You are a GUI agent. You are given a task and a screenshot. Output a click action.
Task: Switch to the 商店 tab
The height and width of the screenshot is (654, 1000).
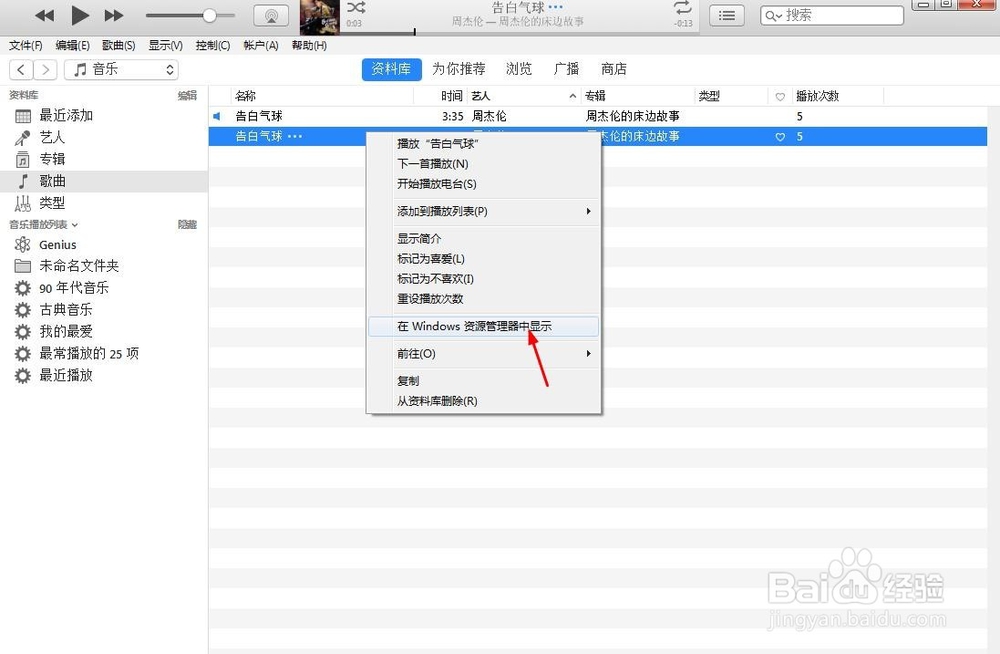pos(614,69)
